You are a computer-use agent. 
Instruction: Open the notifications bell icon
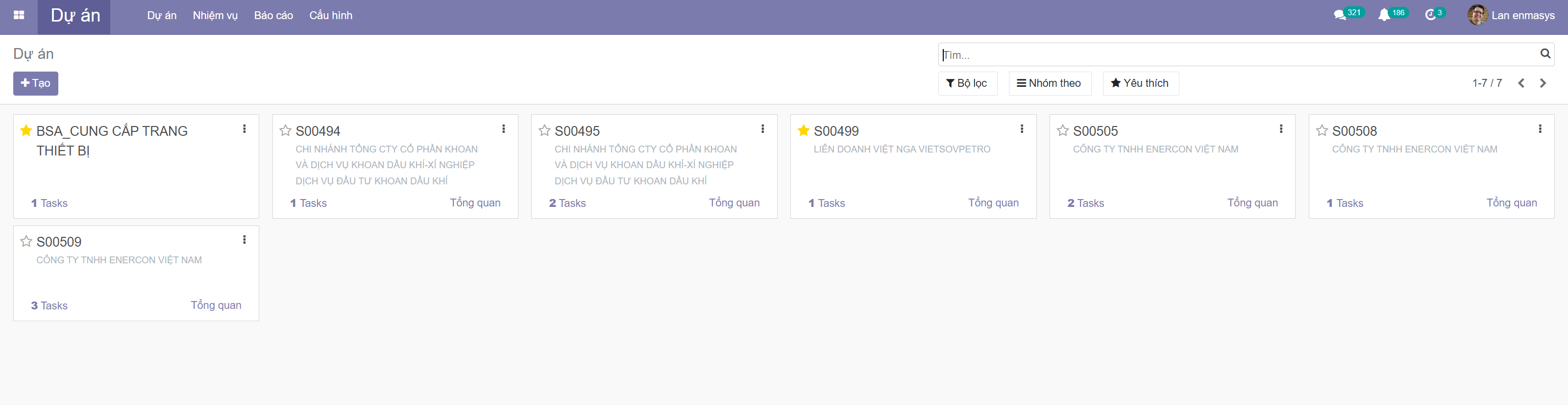click(1384, 15)
